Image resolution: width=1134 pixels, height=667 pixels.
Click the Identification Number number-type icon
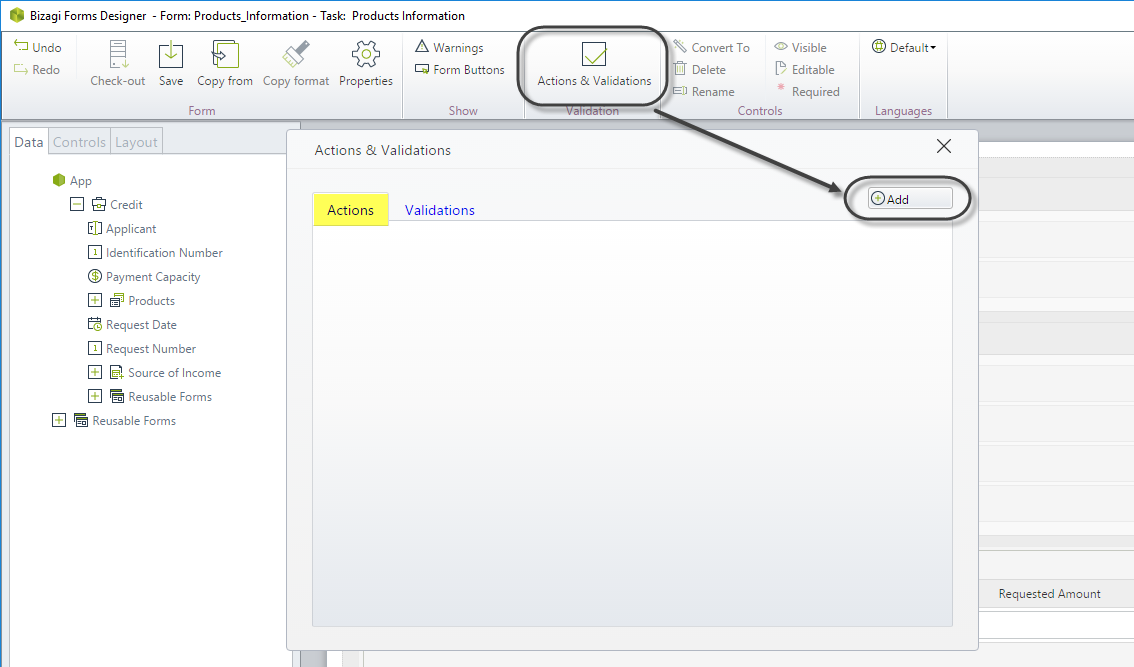tap(95, 252)
